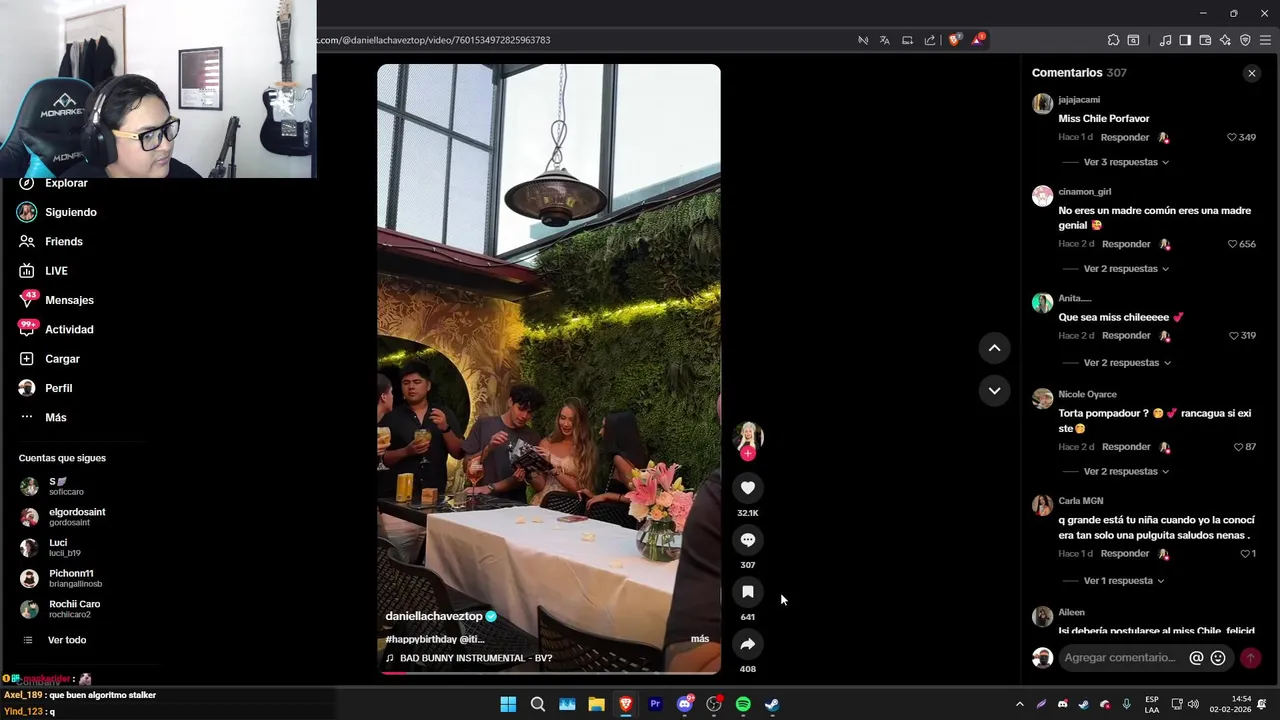The image size is (1280, 720).
Task: Open followed account elgordosaint
Action: pos(76,517)
